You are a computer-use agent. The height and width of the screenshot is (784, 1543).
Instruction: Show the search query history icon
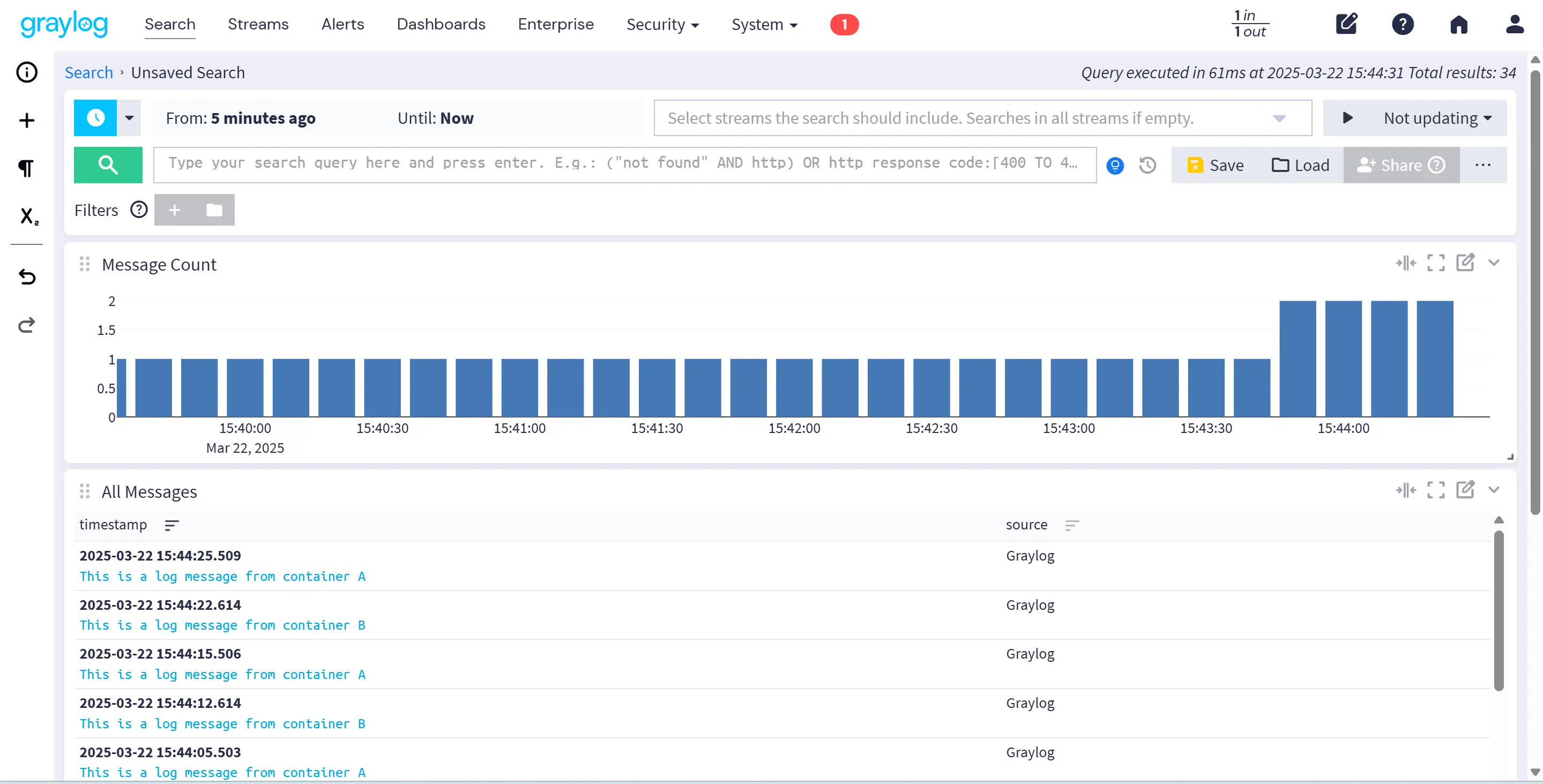coord(1147,165)
